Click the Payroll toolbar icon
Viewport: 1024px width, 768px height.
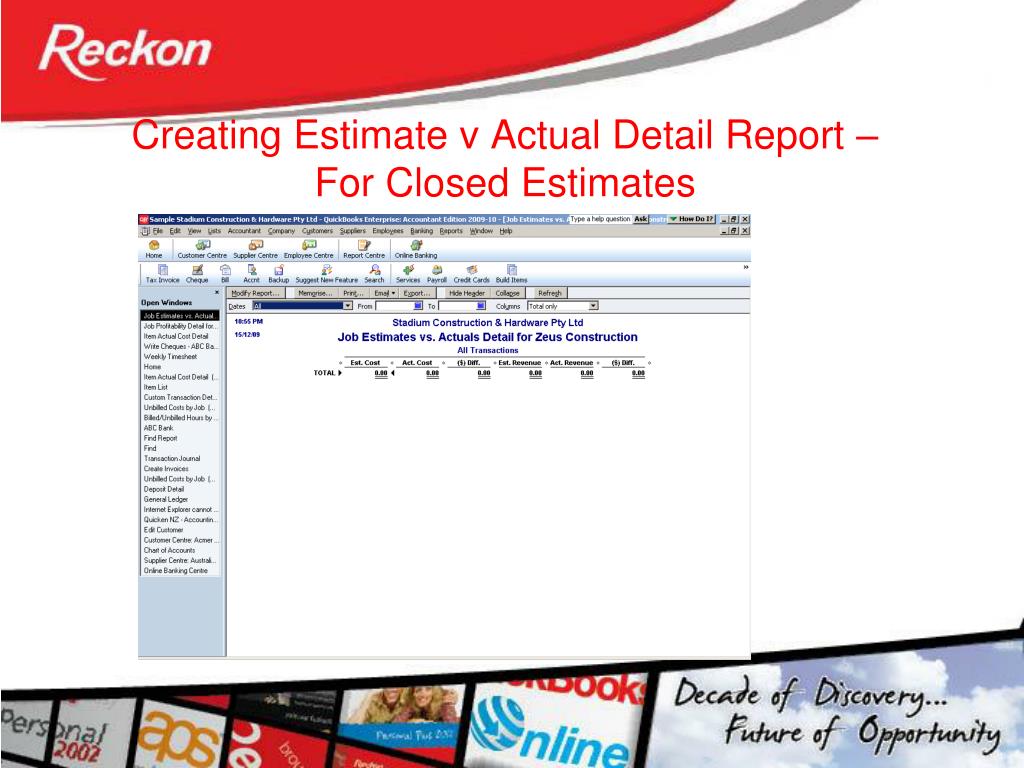pyautogui.click(x=437, y=274)
